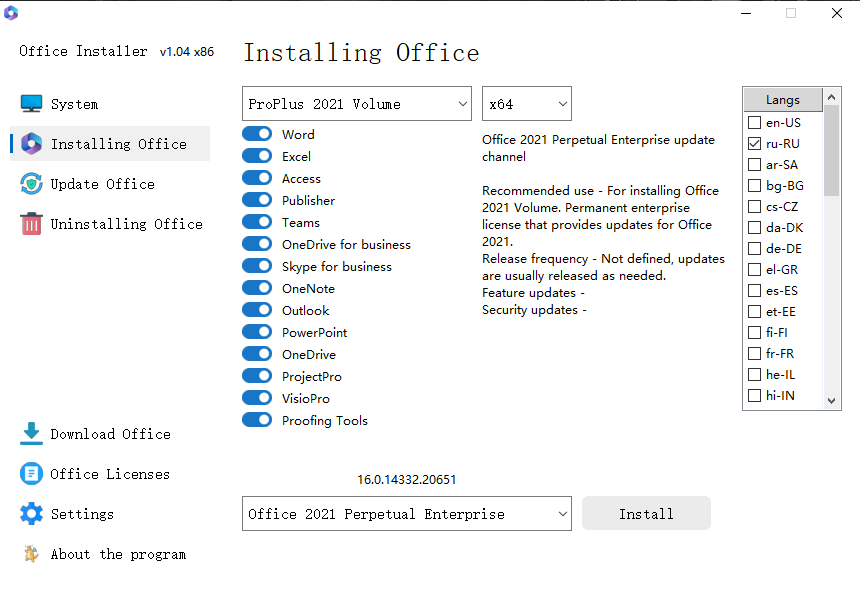Click the Uninstalling Office trash icon
The image size is (860, 595).
click(29, 223)
